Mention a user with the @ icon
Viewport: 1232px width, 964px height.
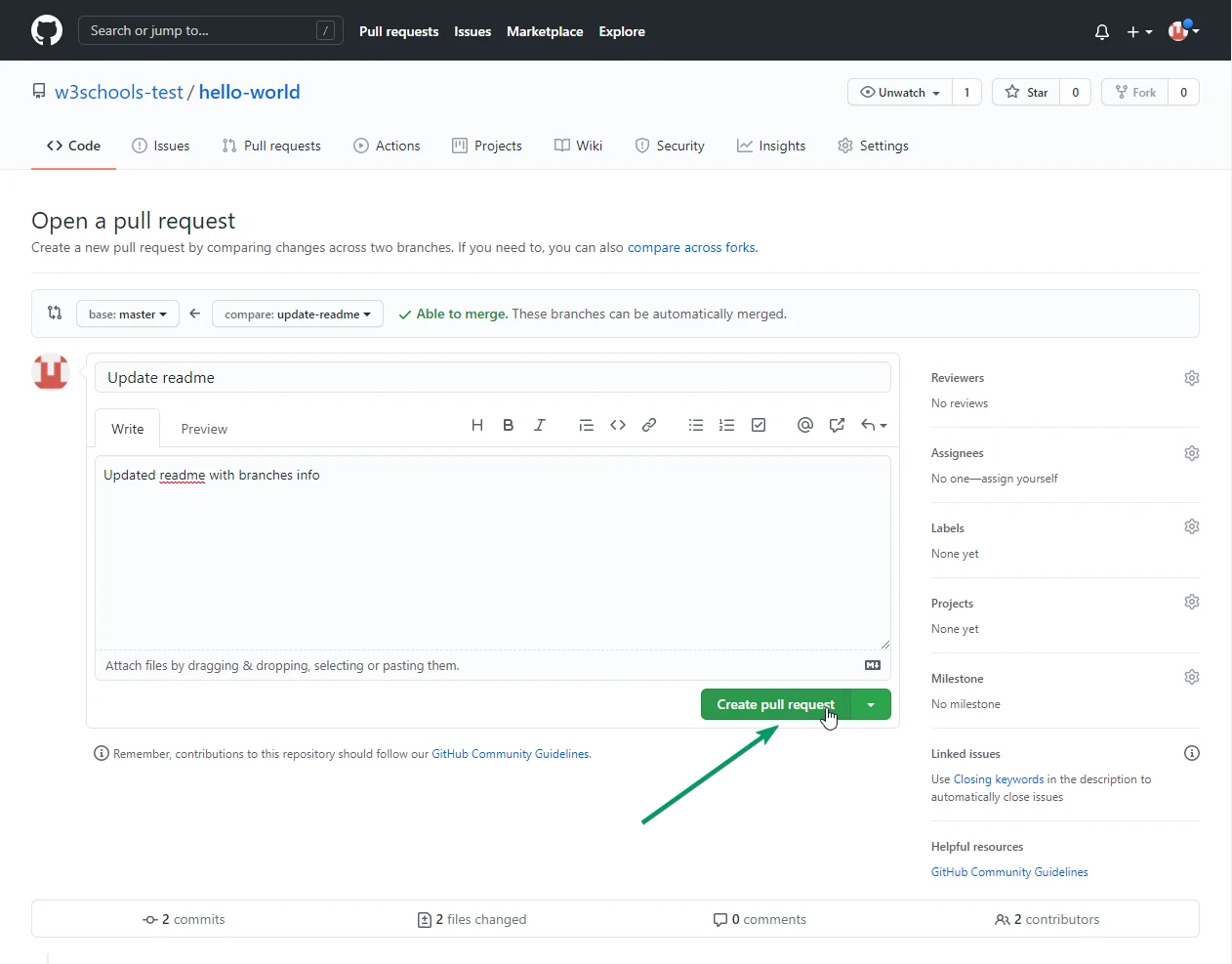(x=804, y=425)
